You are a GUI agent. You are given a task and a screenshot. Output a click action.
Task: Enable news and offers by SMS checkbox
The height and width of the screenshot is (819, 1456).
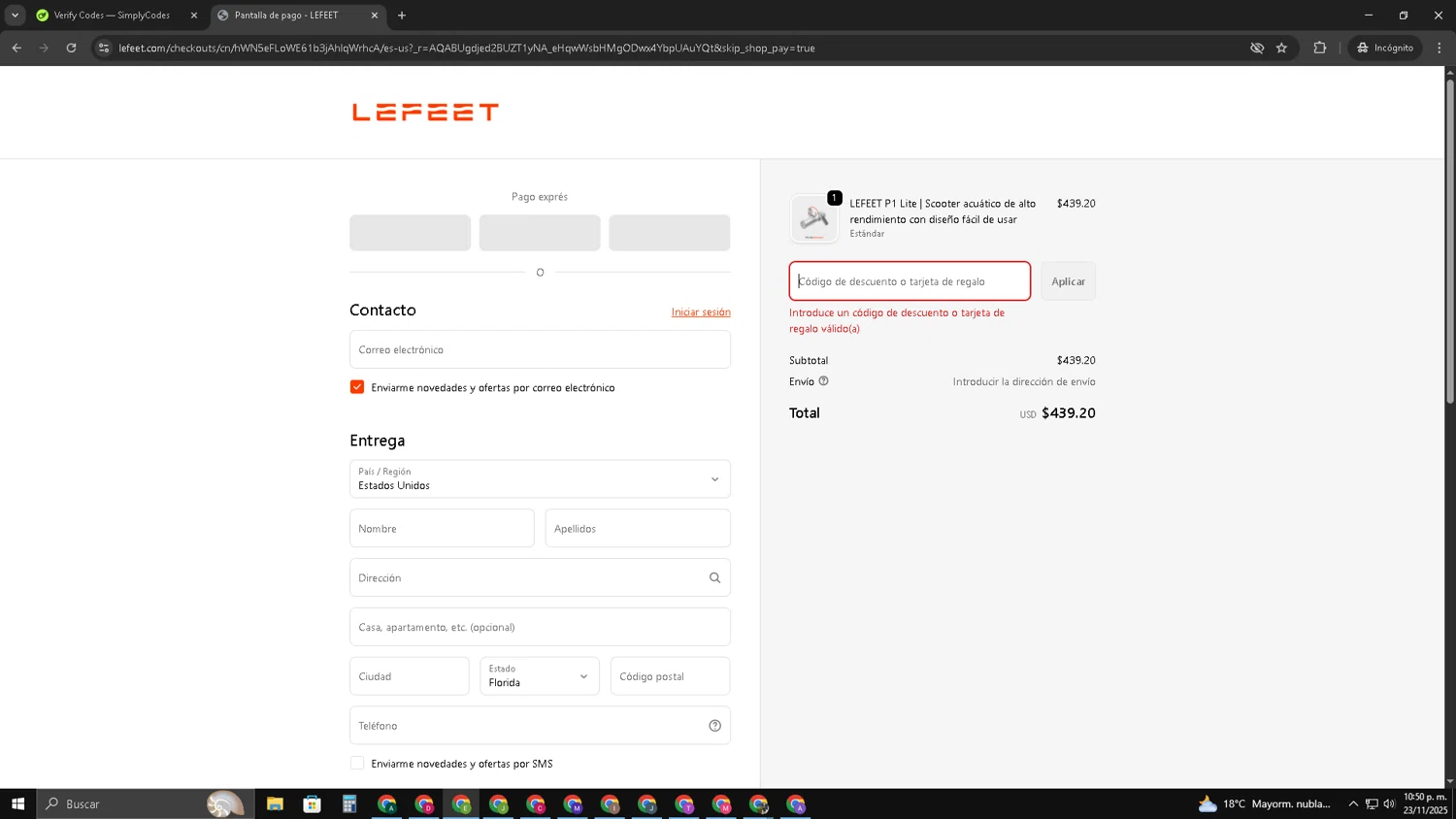tap(357, 764)
